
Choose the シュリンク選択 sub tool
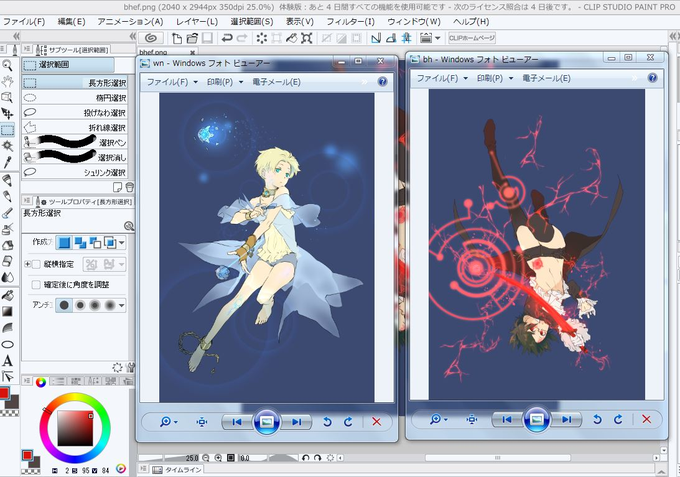tap(75, 172)
